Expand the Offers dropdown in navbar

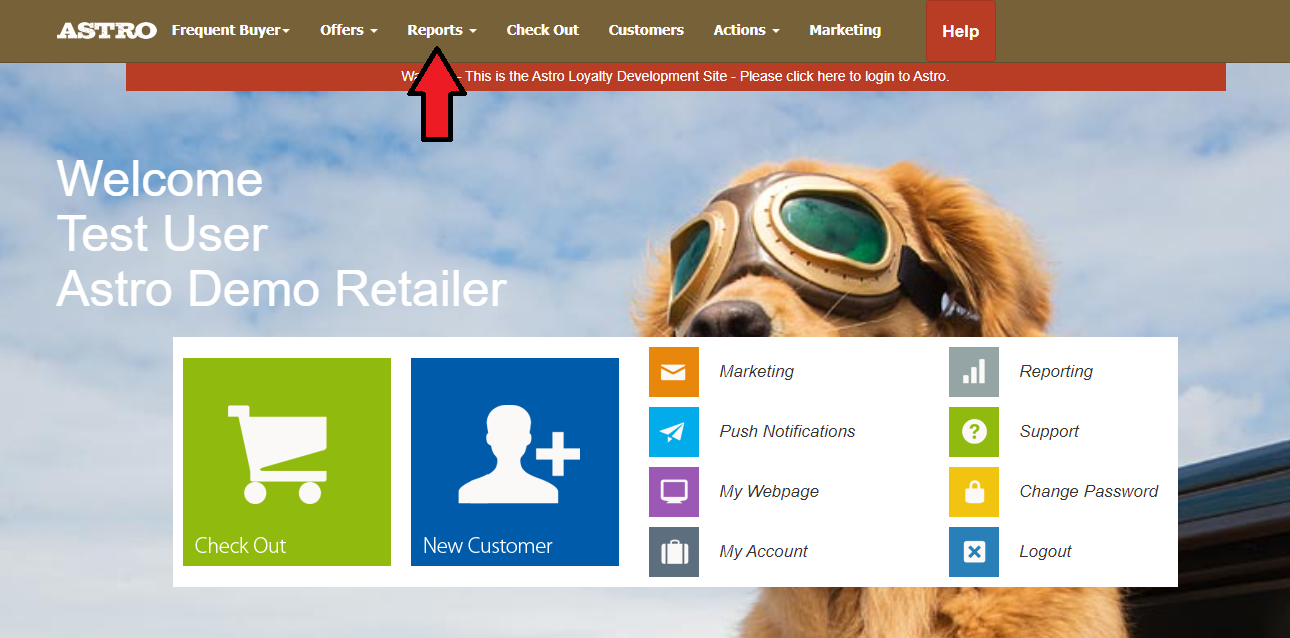click(348, 30)
